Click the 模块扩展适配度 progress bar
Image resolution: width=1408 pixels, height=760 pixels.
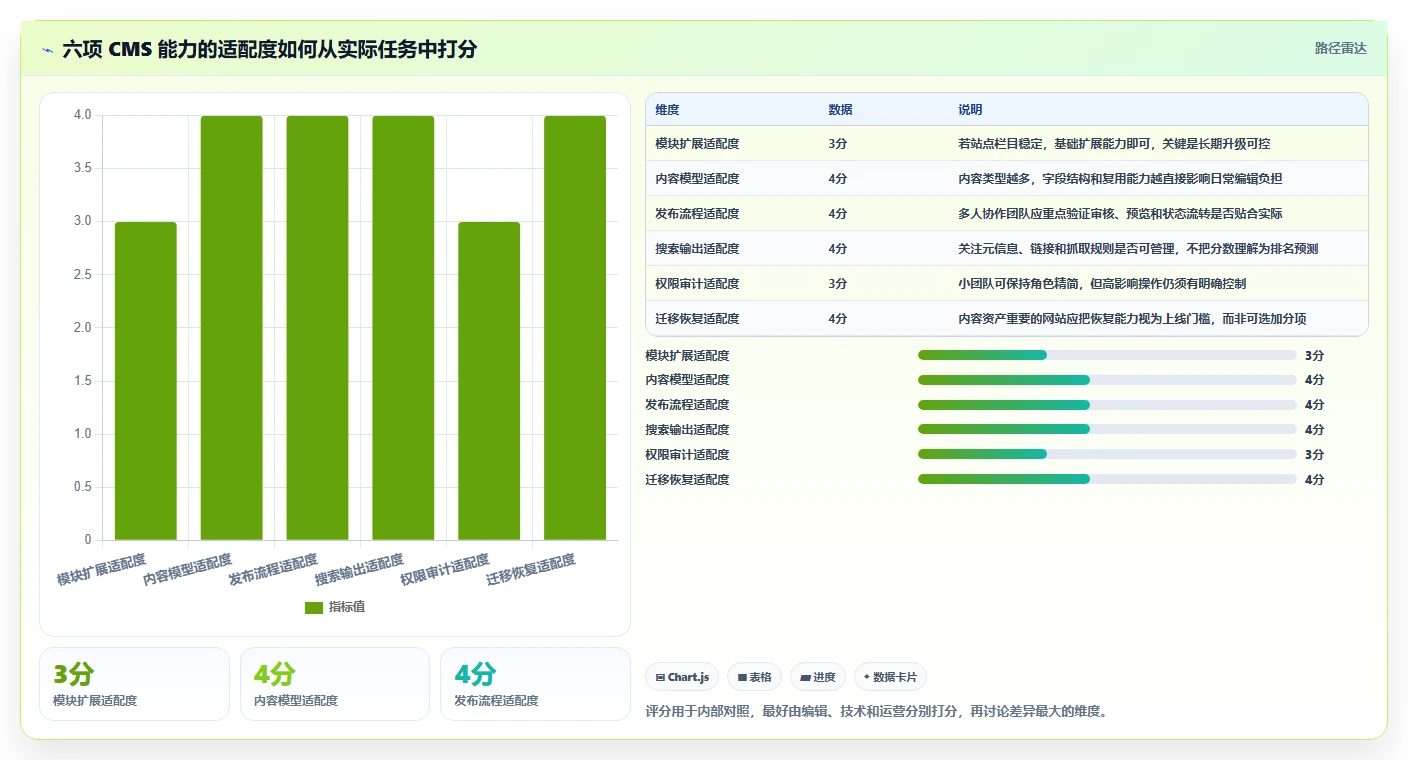[x=1107, y=355]
